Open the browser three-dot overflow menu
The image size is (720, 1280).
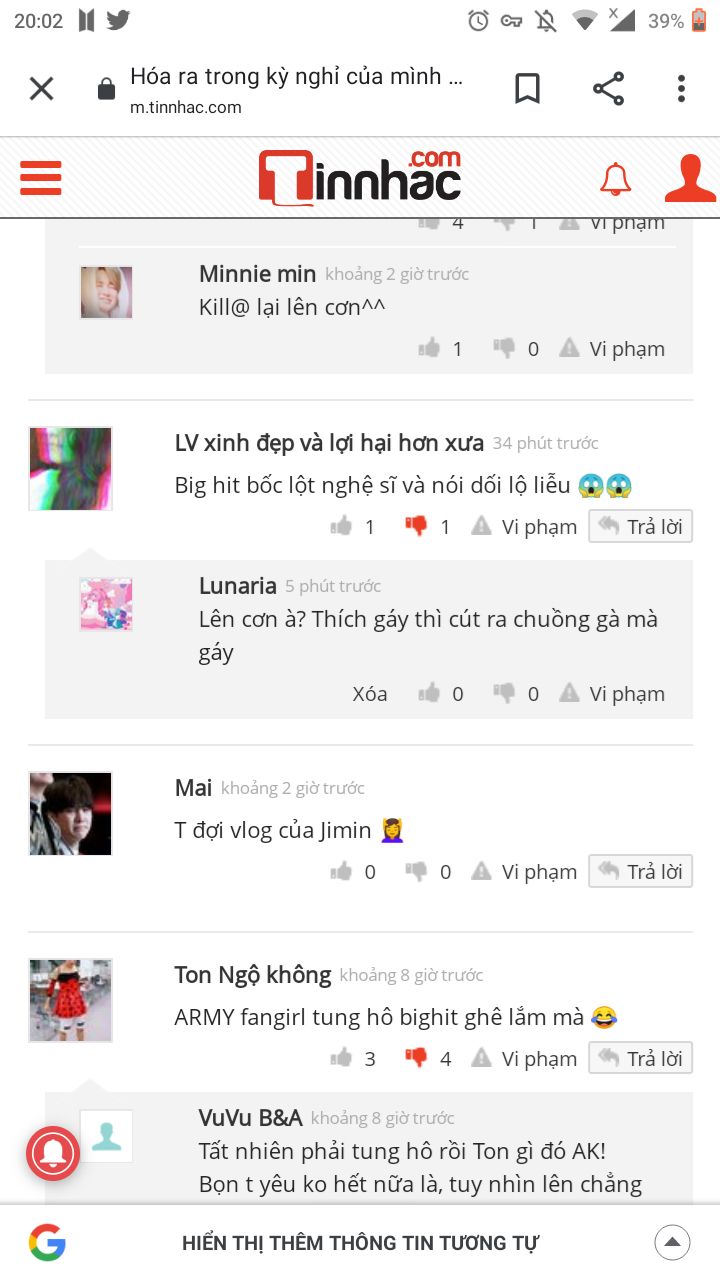[x=681, y=89]
